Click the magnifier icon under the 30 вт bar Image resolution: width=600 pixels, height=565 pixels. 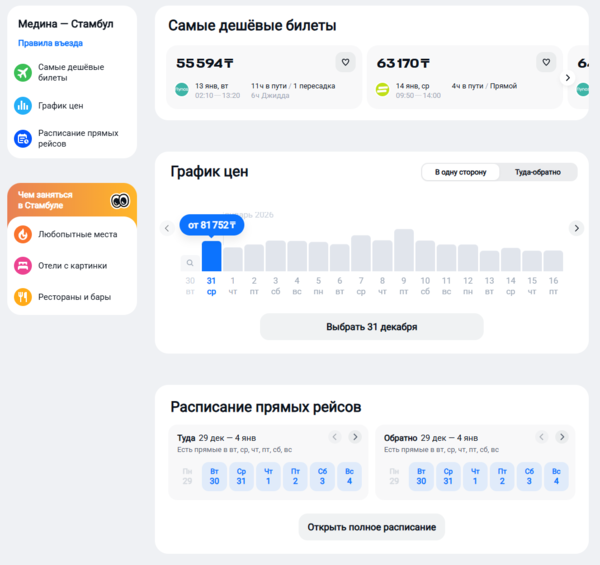tap(190, 263)
